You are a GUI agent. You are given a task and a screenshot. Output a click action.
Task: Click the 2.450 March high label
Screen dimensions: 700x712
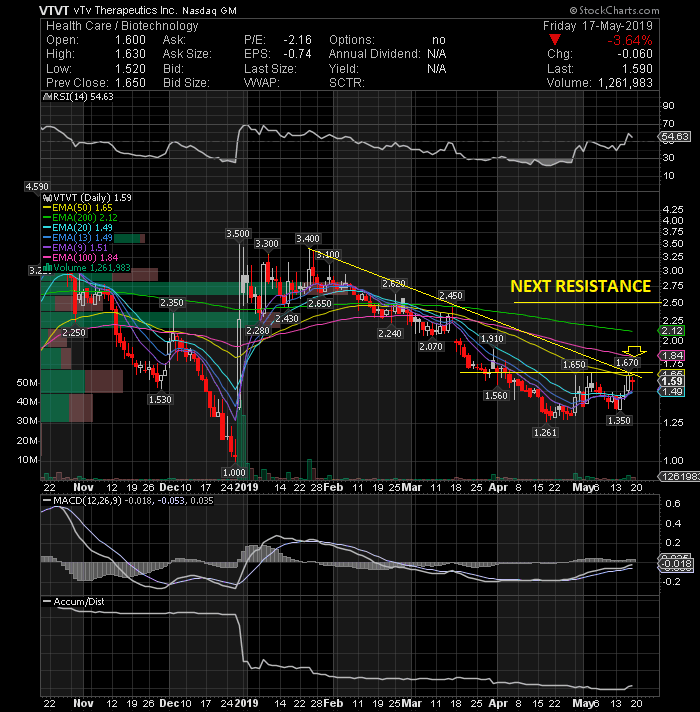[451, 296]
